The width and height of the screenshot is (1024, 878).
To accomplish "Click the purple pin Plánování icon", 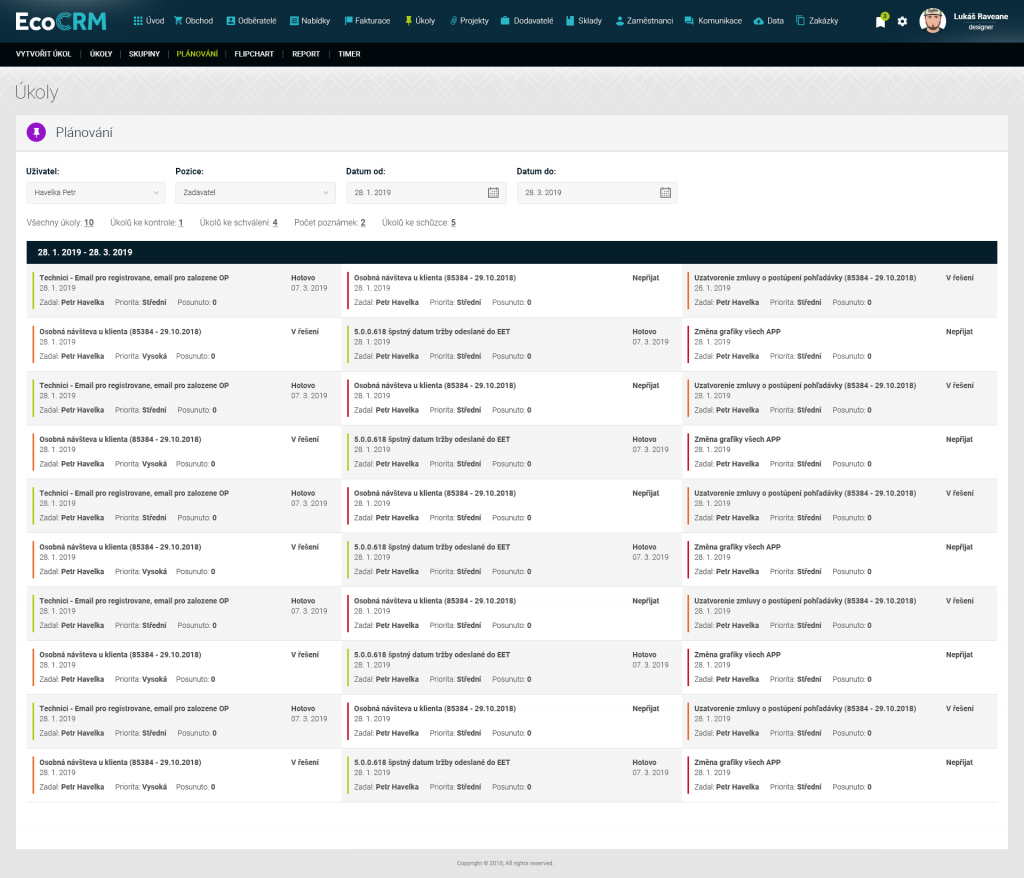I will [36, 132].
